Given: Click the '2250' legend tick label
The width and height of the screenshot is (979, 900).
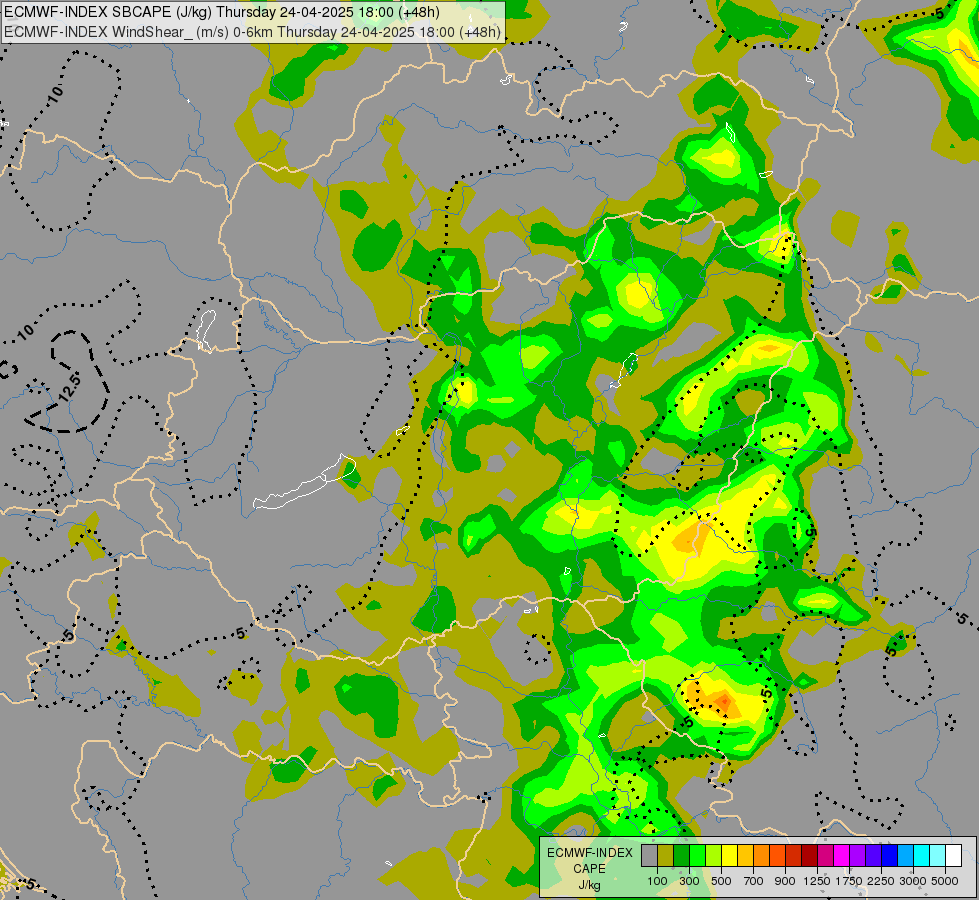Looking at the screenshot, I should [x=881, y=881].
